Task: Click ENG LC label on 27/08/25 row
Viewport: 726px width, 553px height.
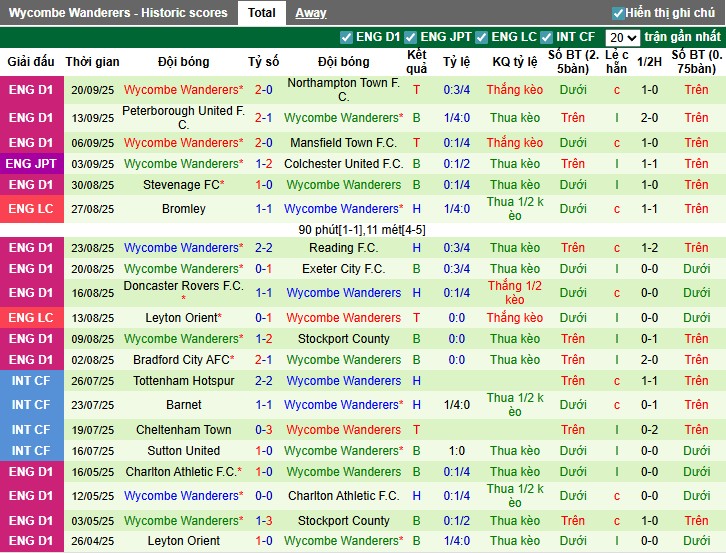Action: click(x=31, y=209)
